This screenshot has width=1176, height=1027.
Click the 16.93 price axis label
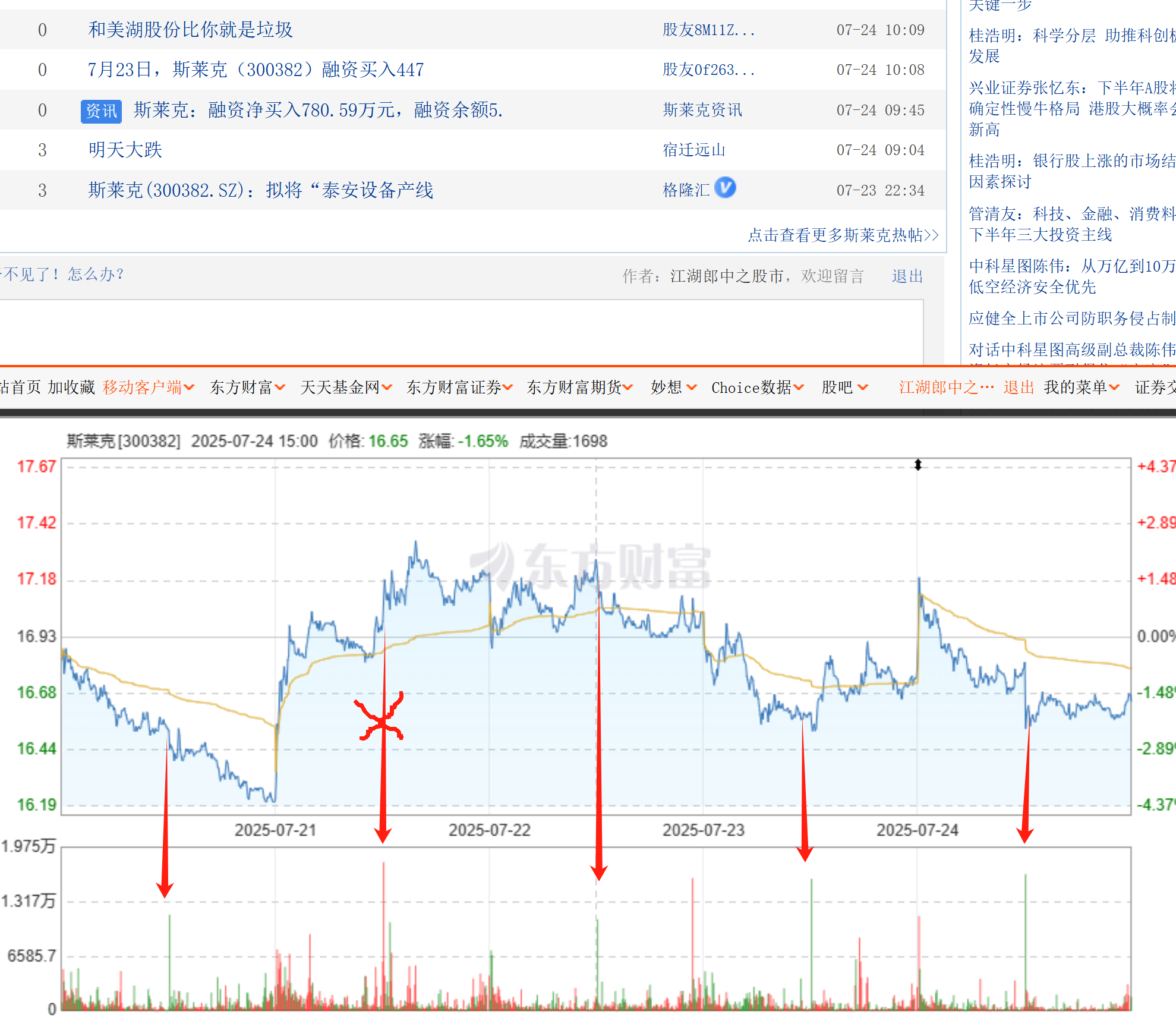pos(36,637)
